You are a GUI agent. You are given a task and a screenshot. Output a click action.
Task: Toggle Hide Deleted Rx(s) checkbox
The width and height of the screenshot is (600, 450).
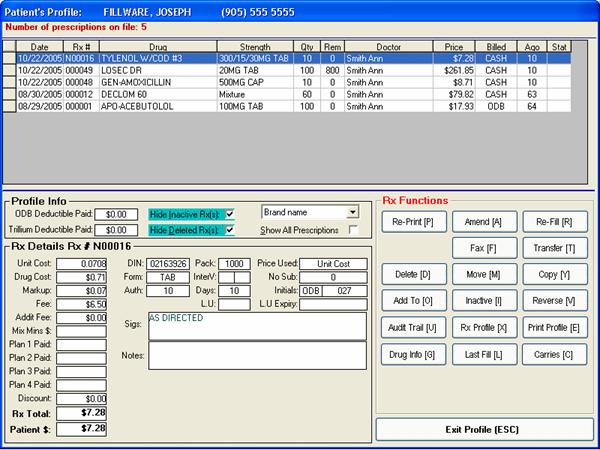tap(230, 230)
